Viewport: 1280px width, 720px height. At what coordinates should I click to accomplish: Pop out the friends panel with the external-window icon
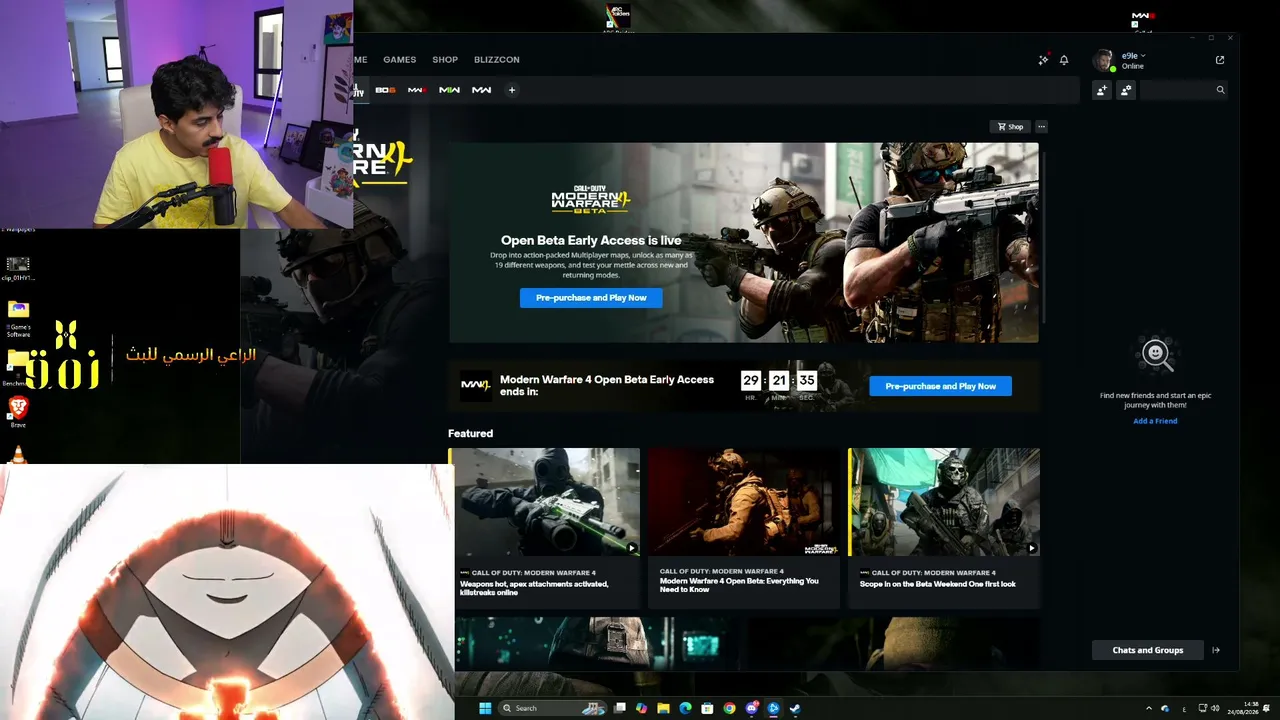click(1220, 60)
